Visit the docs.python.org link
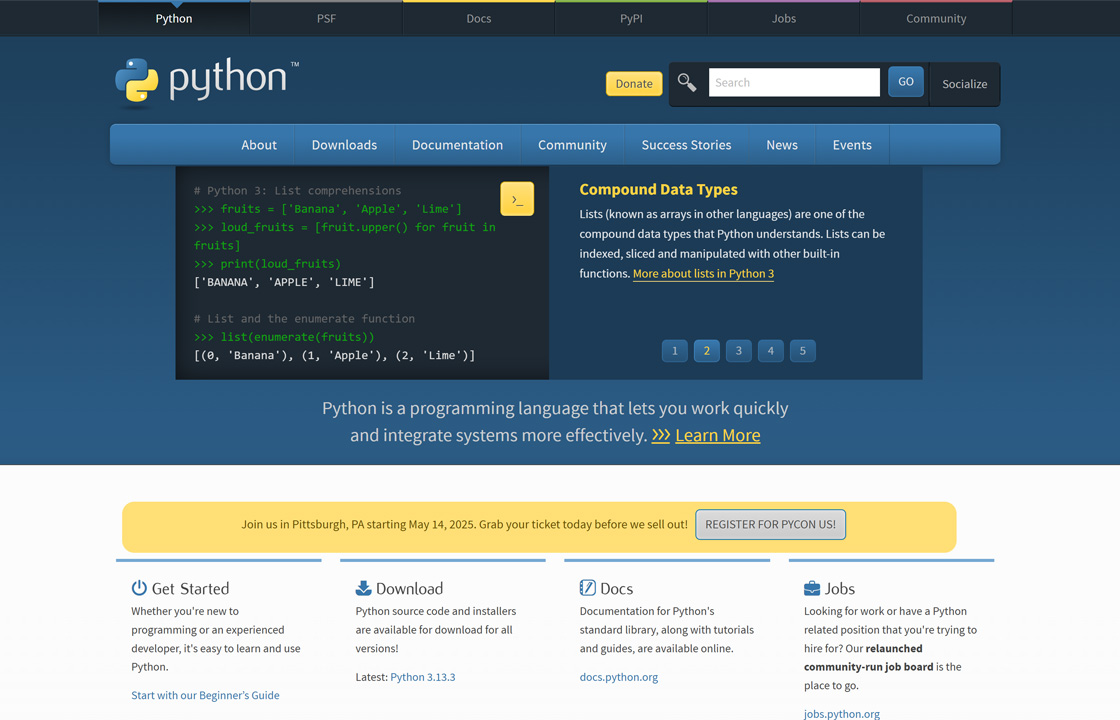 coord(619,677)
